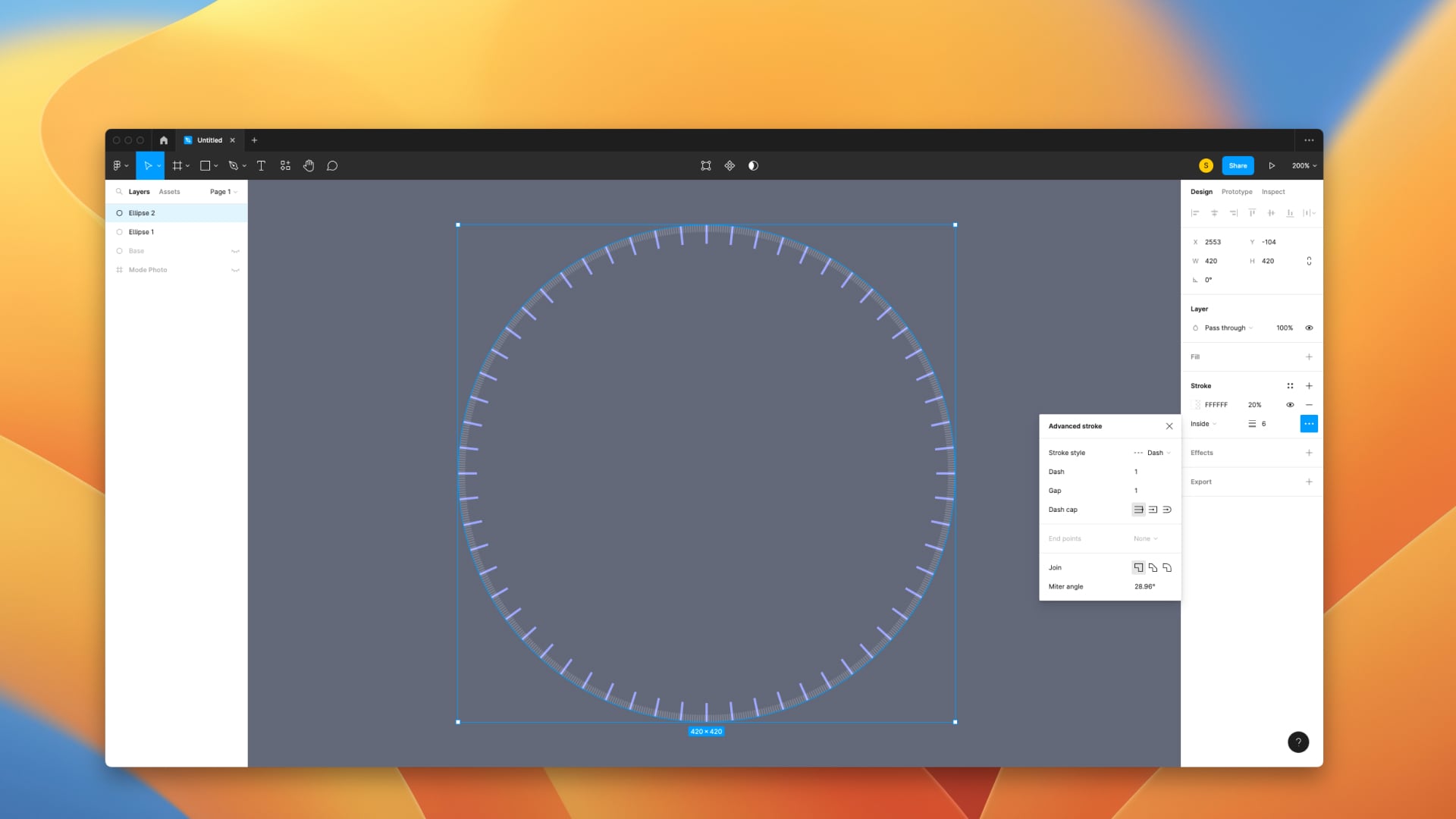
Task: Open the Page 1 dropdown
Action: point(223,192)
